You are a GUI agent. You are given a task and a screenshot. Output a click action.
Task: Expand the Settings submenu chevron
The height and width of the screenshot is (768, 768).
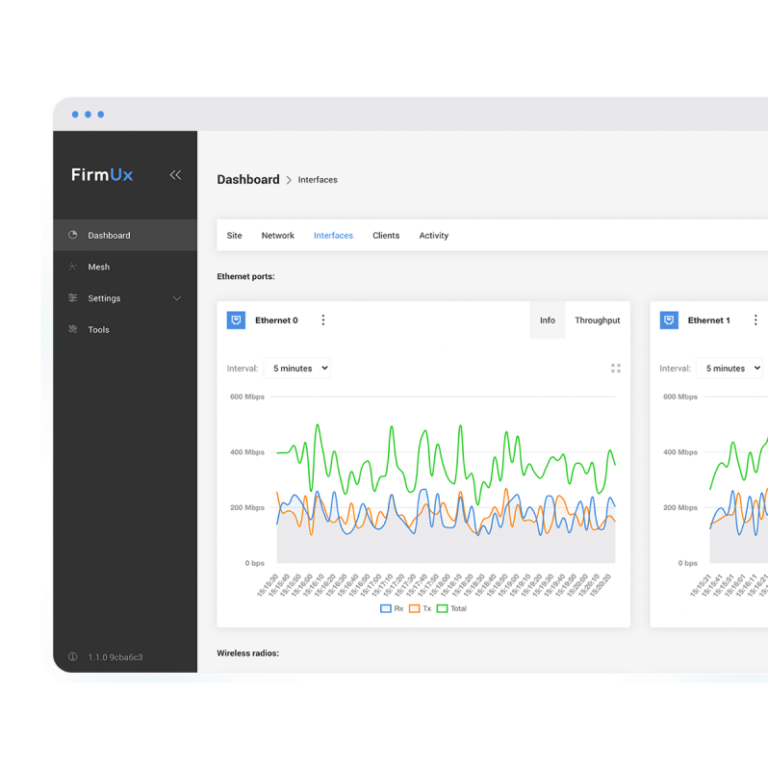pyautogui.click(x=177, y=298)
